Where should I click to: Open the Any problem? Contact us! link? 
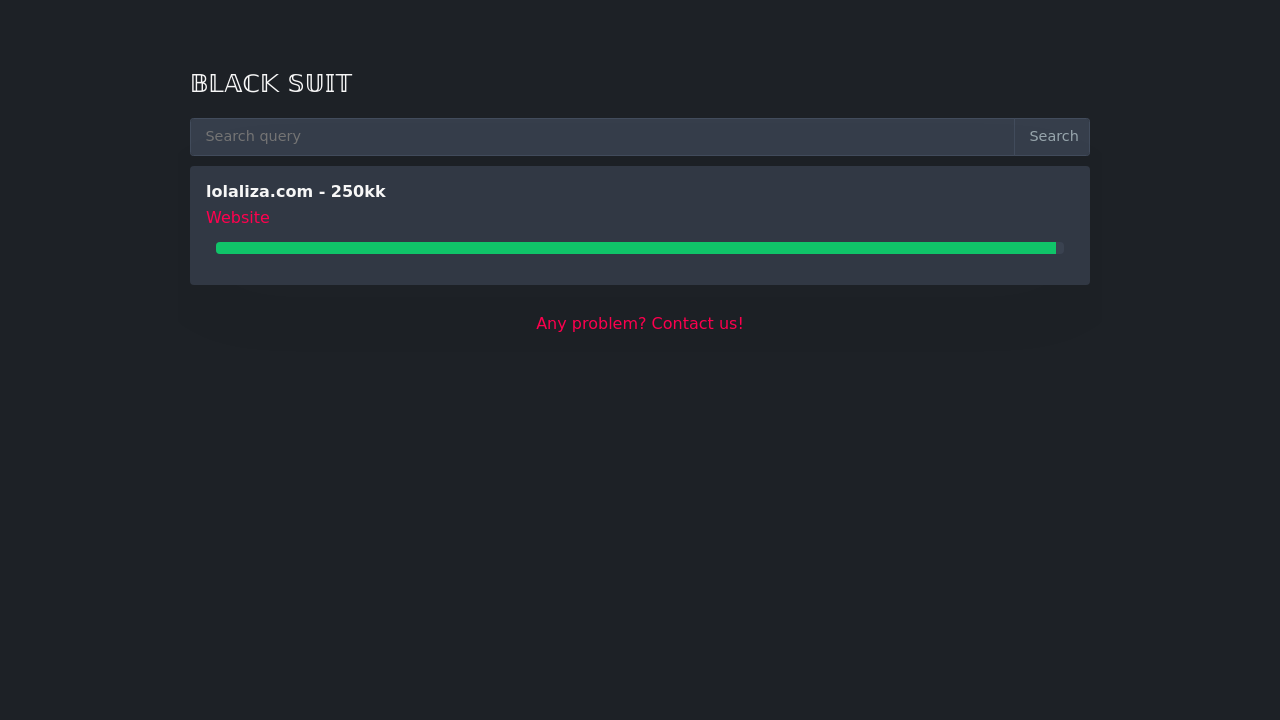pos(640,324)
